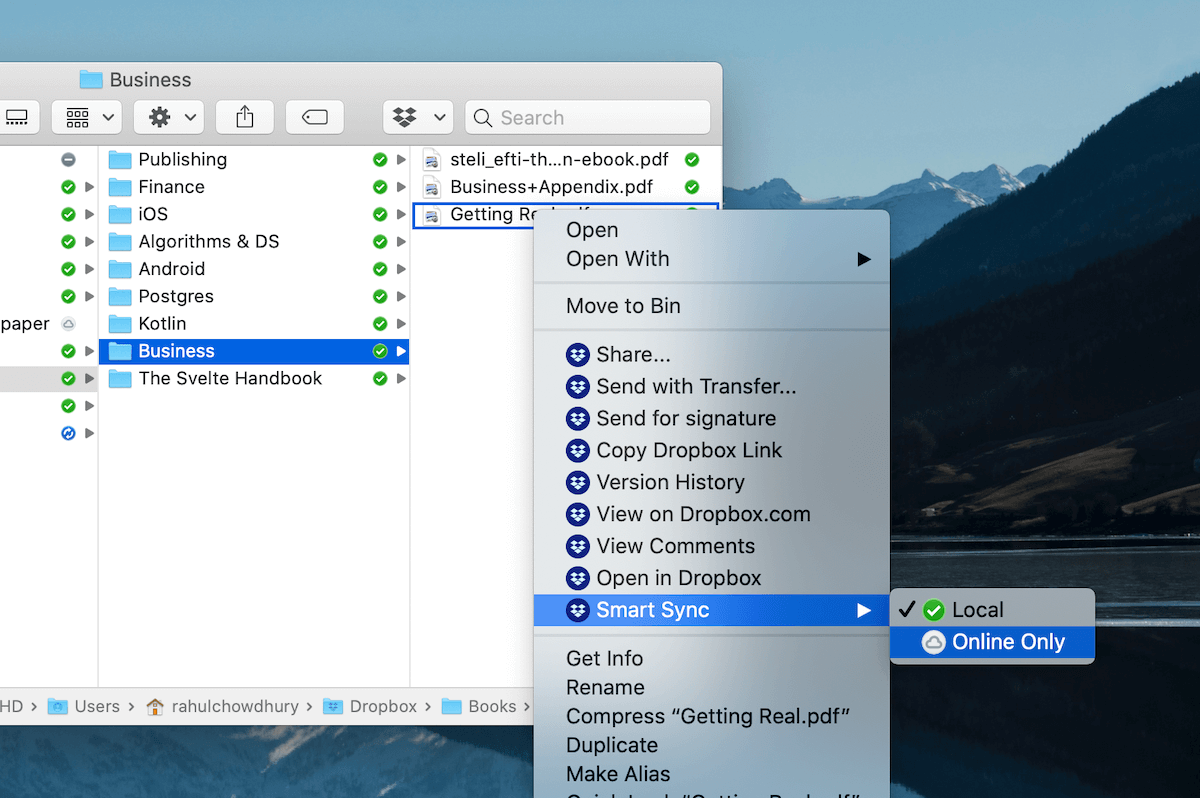The width and height of the screenshot is (1200, 798).
Task: Click the green sync checkmark beside Business folder
Action: tap(380, 351)
